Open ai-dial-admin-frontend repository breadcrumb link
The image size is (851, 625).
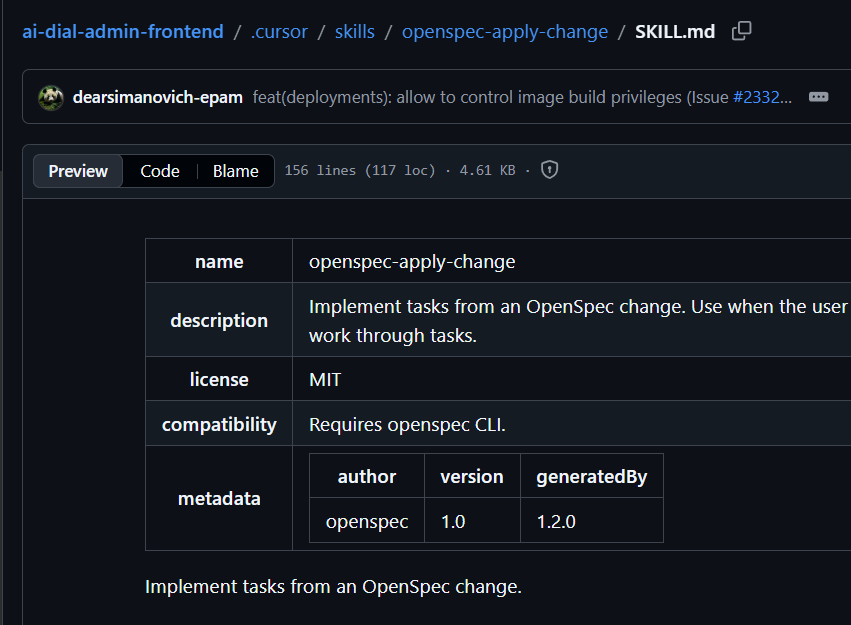click(123, 32)
